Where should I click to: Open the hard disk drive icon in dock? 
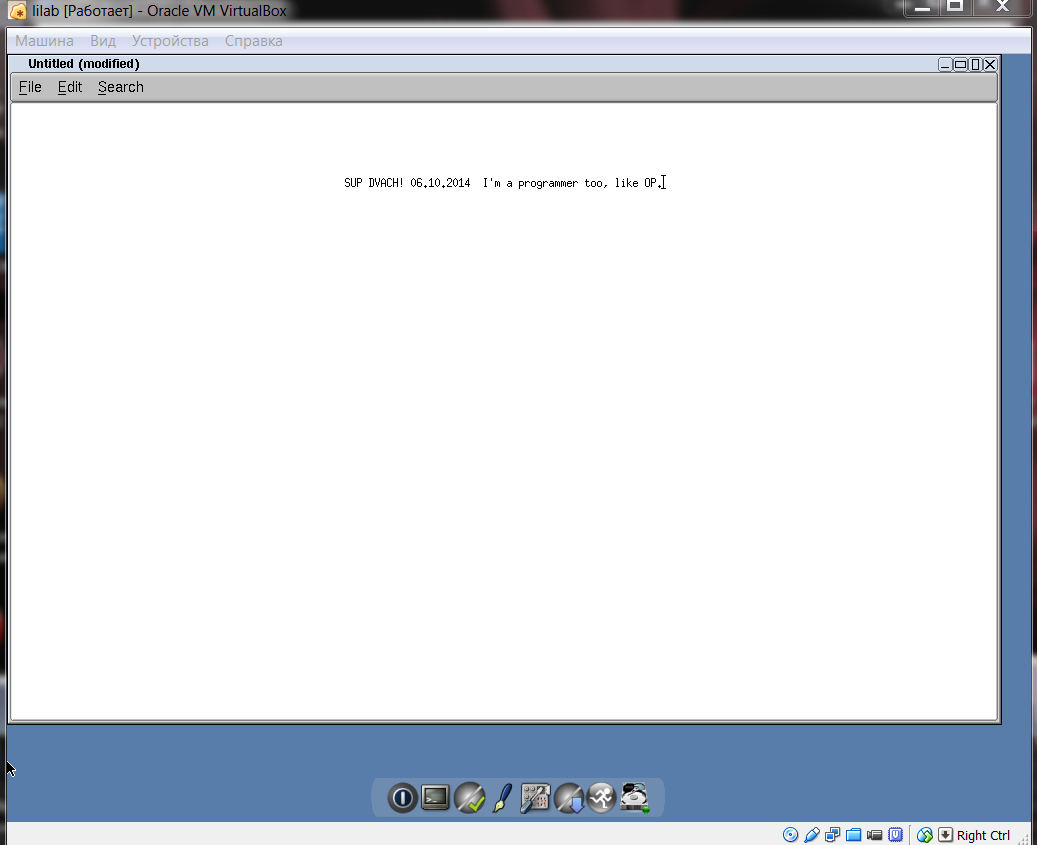click(635, 798)
